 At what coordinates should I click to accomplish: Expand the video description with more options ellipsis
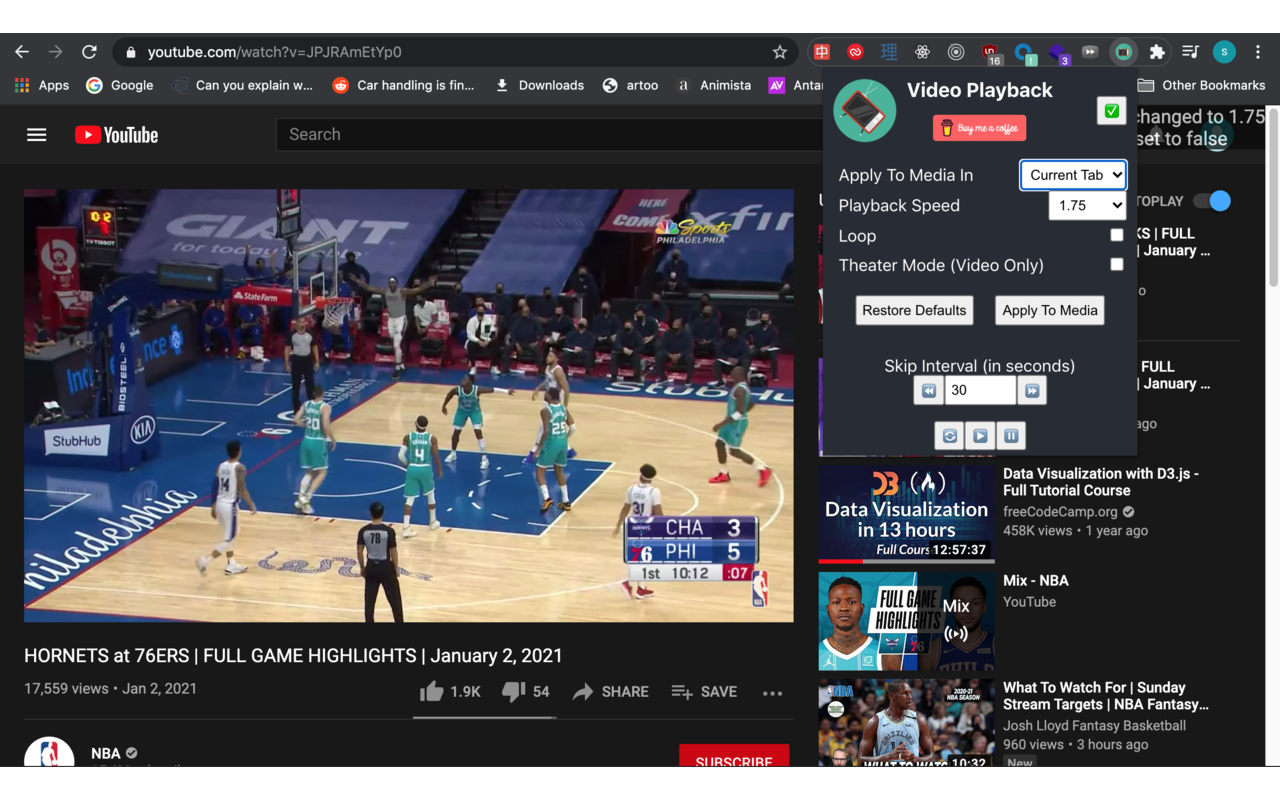click(x=771, y=691)
